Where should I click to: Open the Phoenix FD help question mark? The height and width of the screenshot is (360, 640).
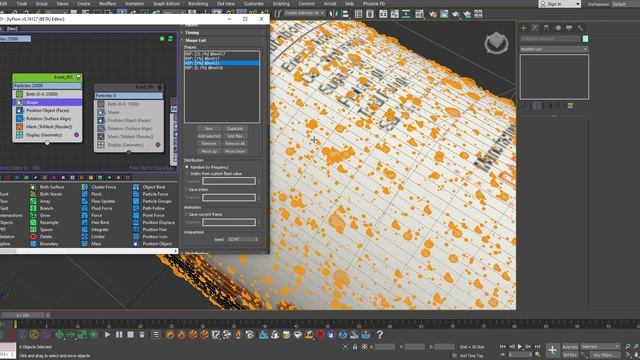[380, 335]
